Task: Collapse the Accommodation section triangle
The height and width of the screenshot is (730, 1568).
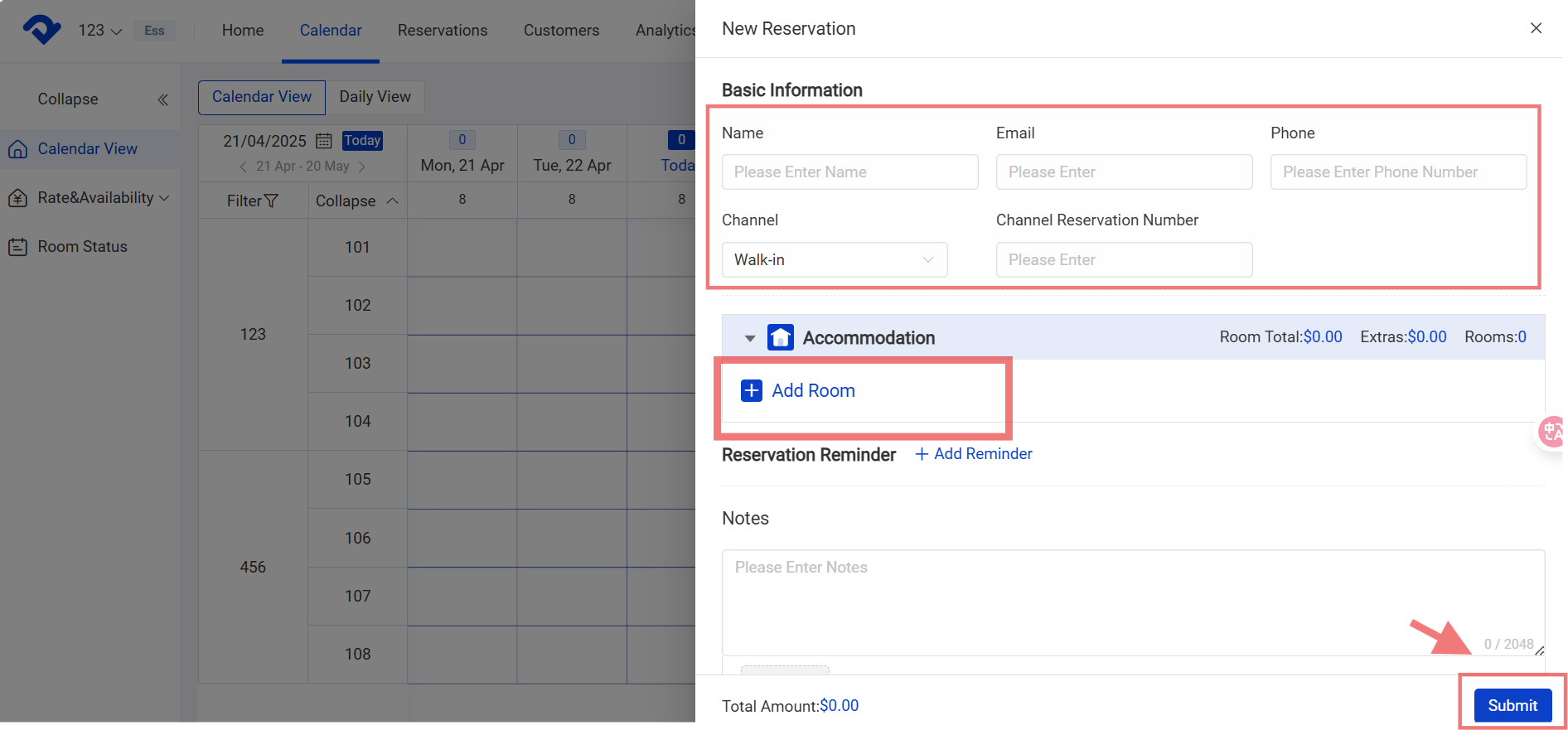Action: (x=749, y=338)
